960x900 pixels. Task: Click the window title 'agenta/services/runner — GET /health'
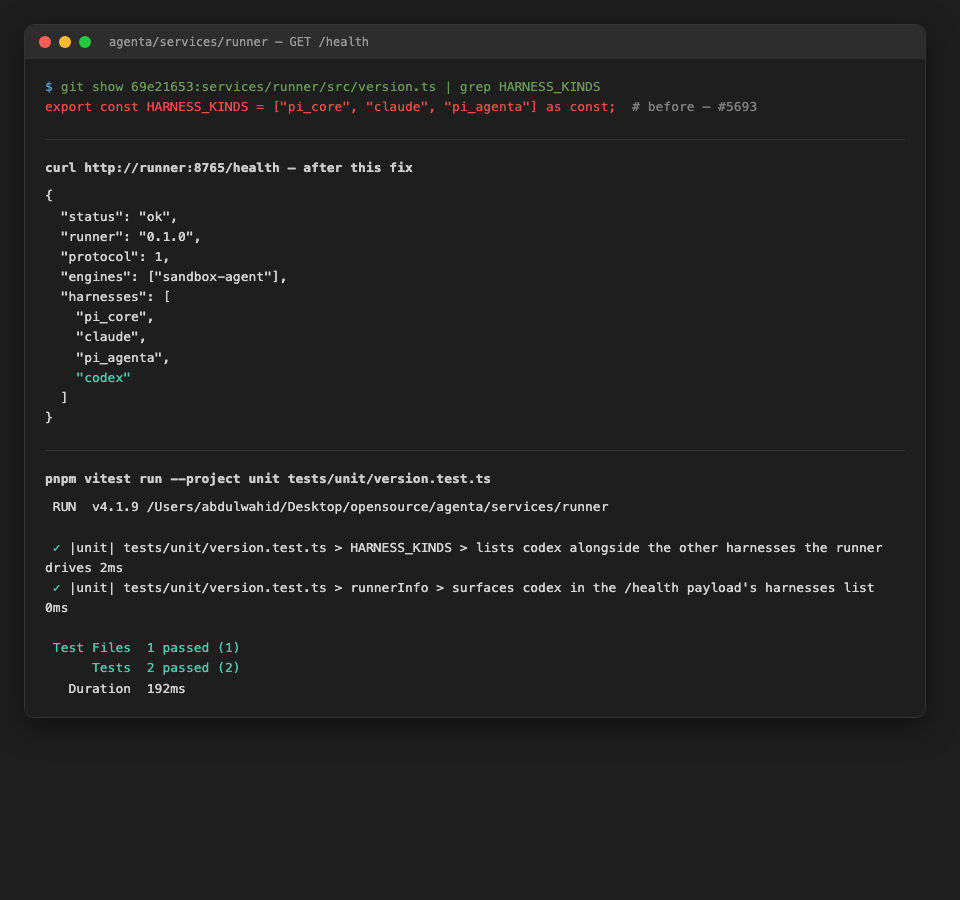(239, 42)
